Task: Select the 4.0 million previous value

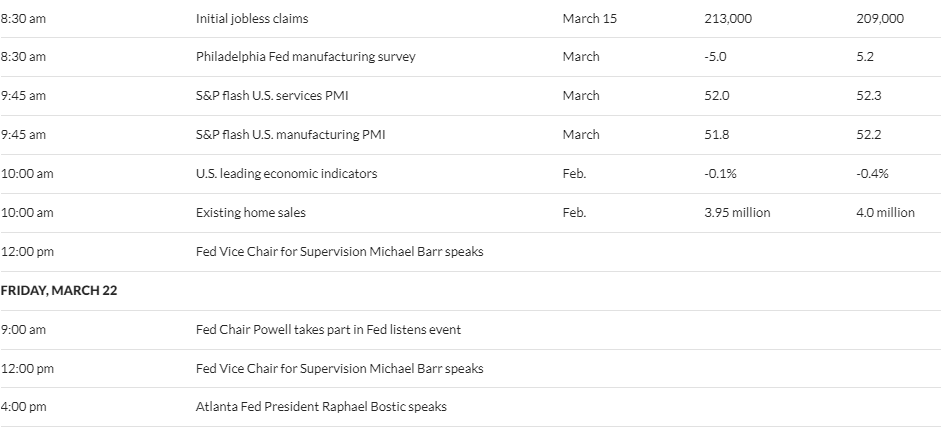Action: point(885,213)
